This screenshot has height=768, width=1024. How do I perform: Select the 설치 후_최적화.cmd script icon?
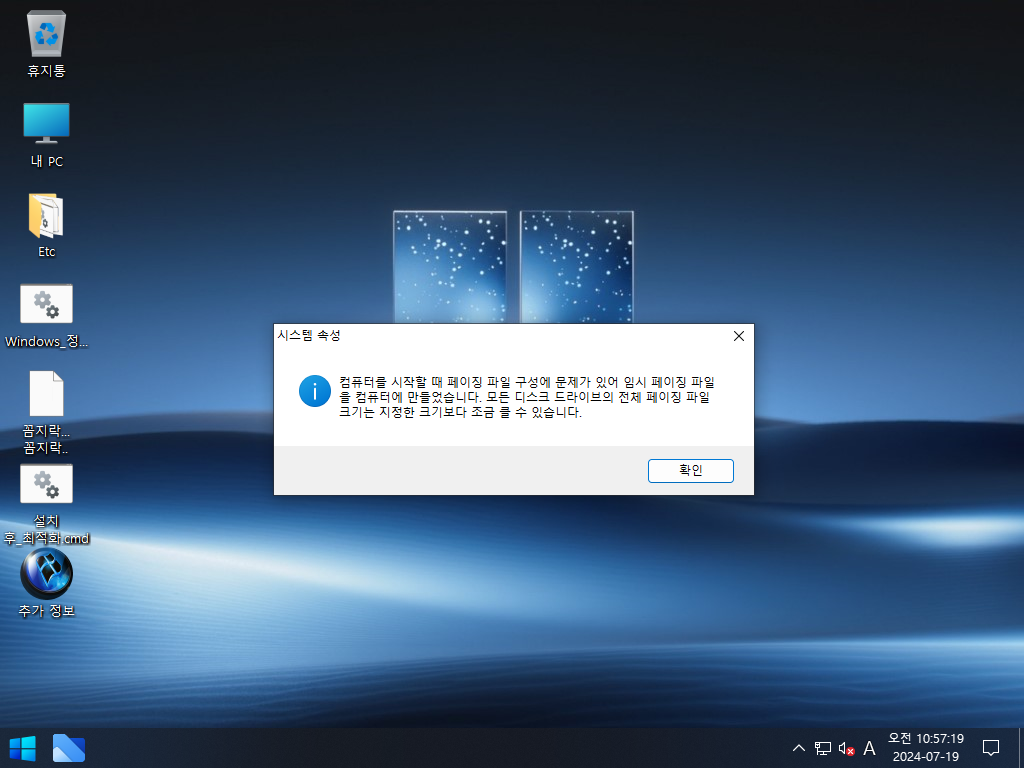coord(46,504)
